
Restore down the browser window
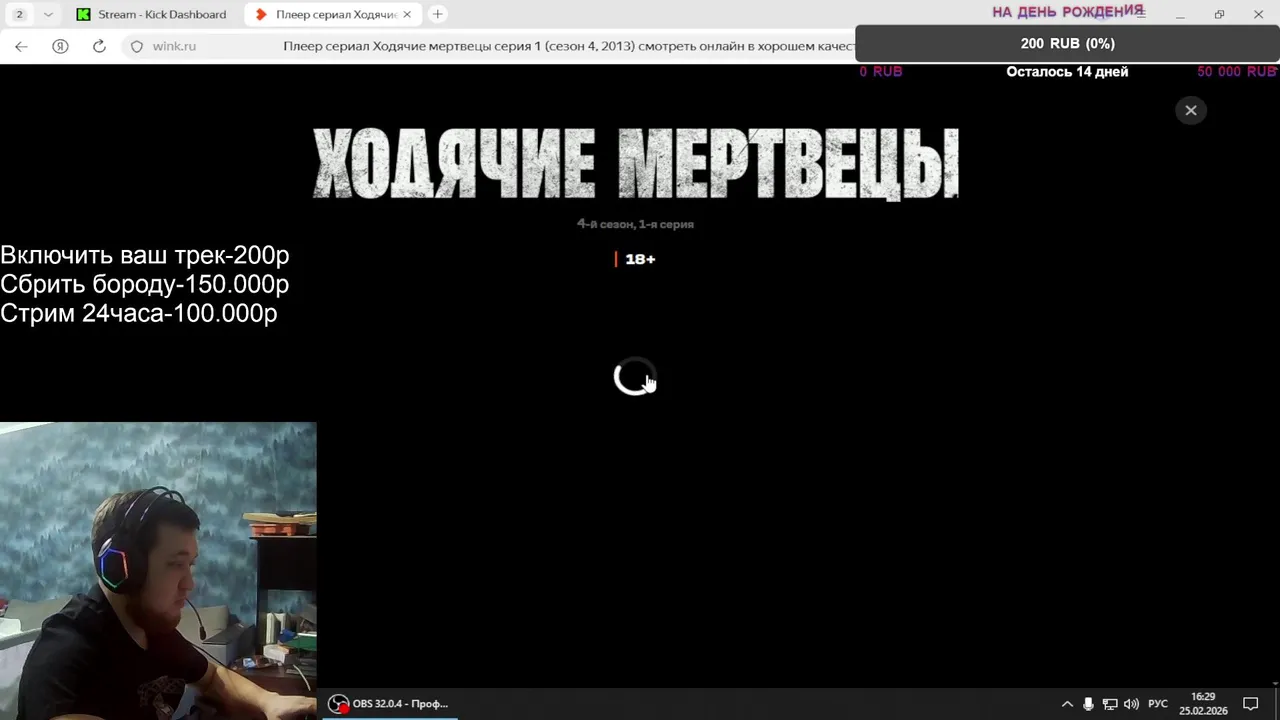click(1219, 14)
